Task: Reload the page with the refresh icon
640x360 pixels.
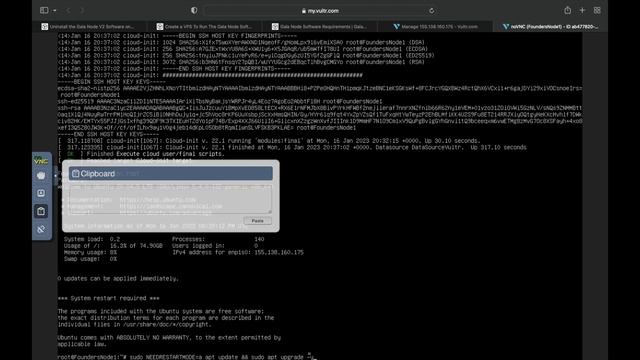Action: (x=431, y=11)
